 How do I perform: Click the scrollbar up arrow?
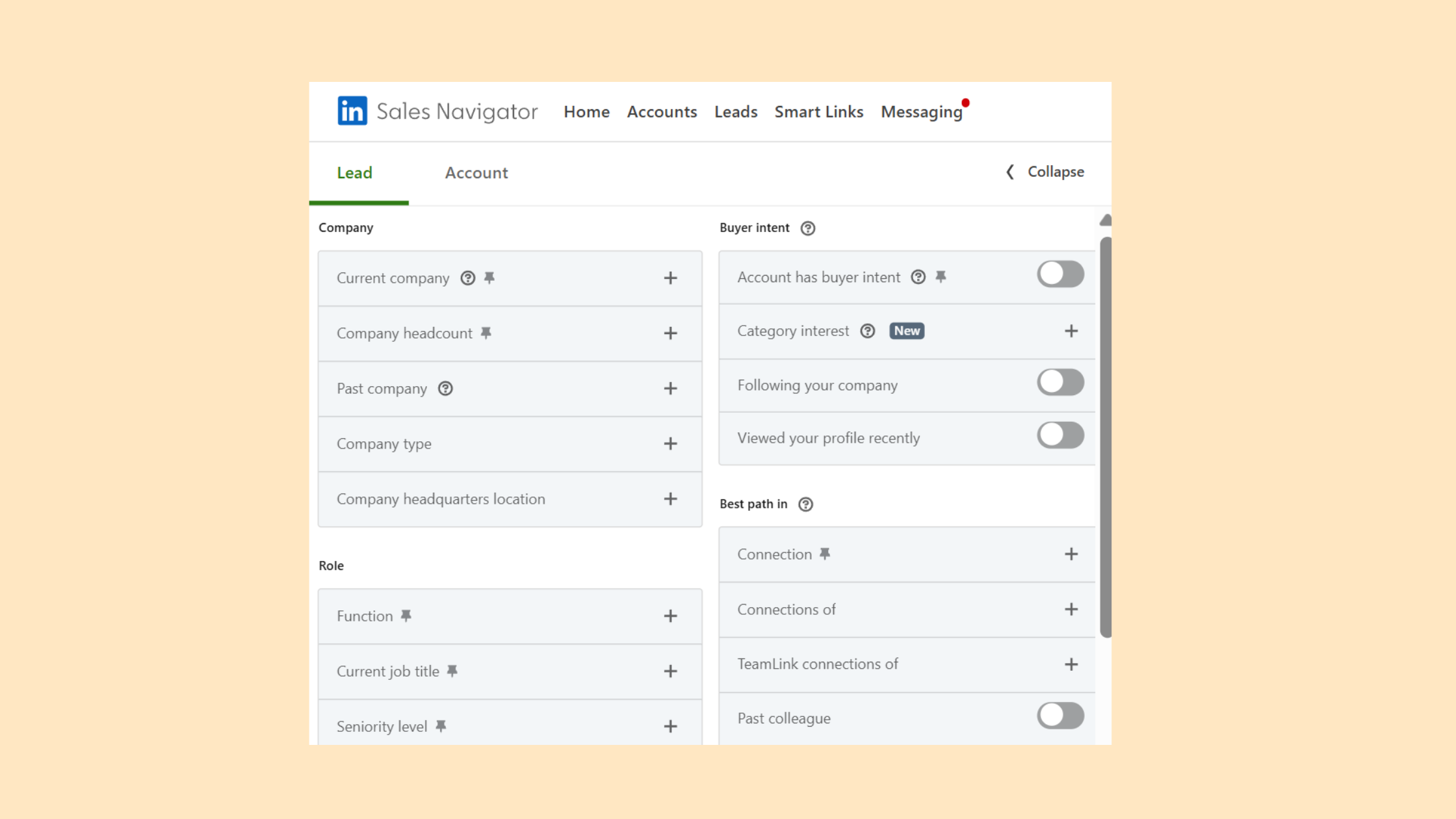point(1106,220)
